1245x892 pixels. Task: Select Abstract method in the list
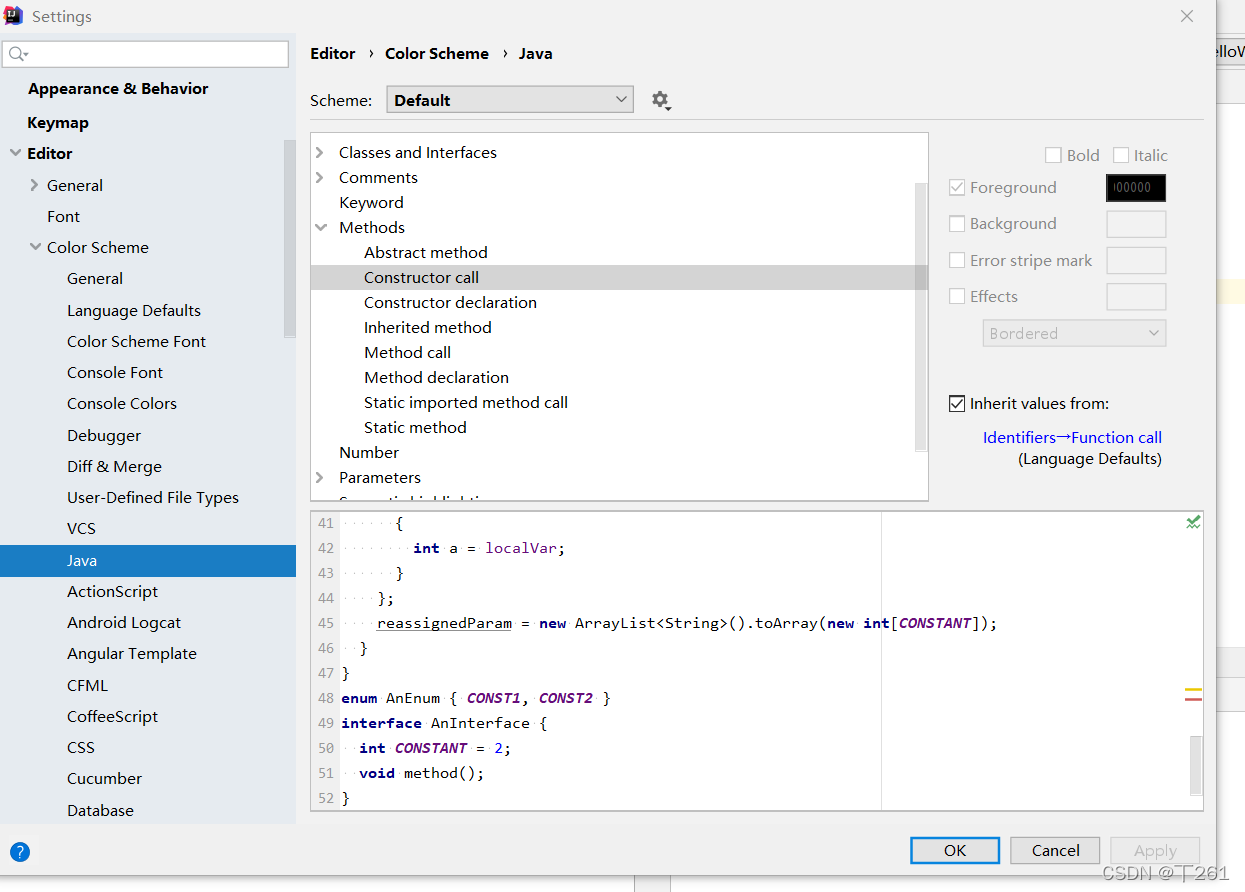click(x=426, y=252)
